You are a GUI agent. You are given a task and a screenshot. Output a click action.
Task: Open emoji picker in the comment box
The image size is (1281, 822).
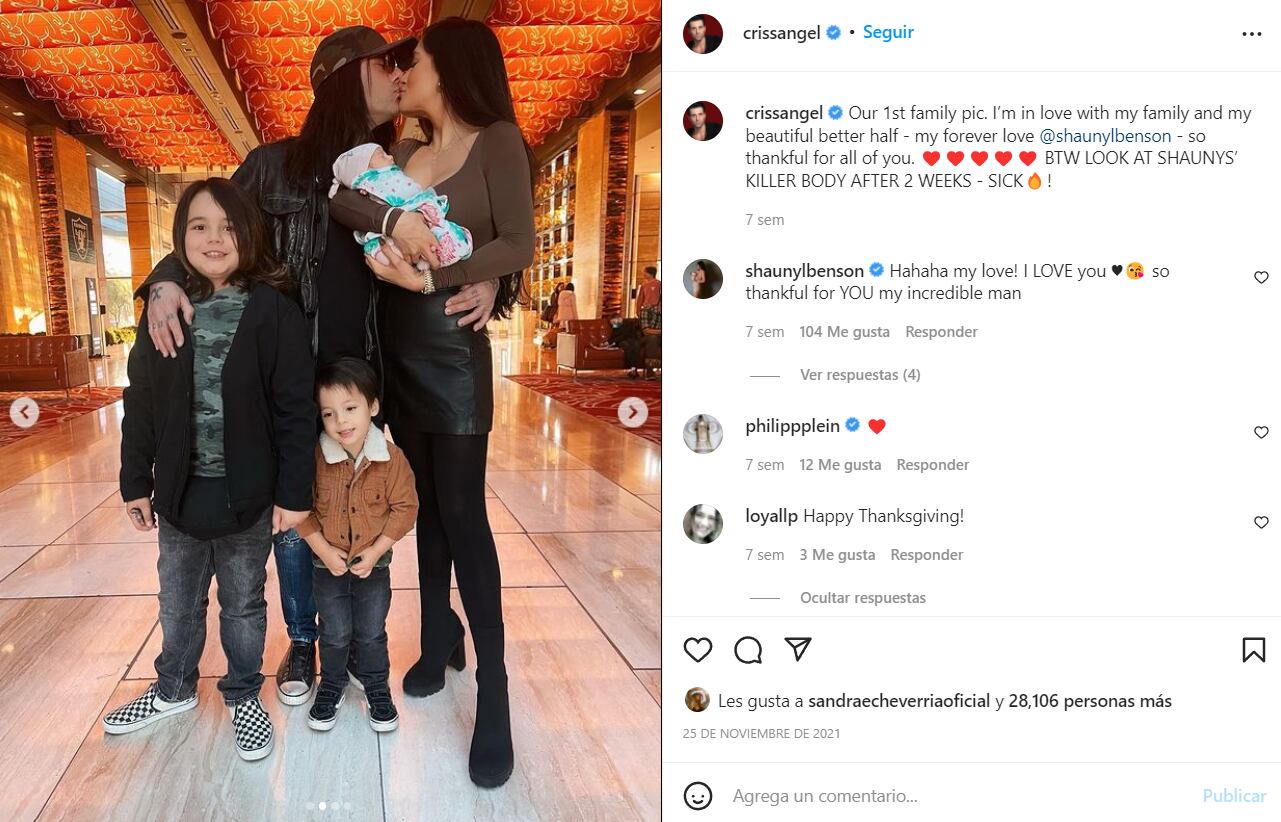coord(698,796)
